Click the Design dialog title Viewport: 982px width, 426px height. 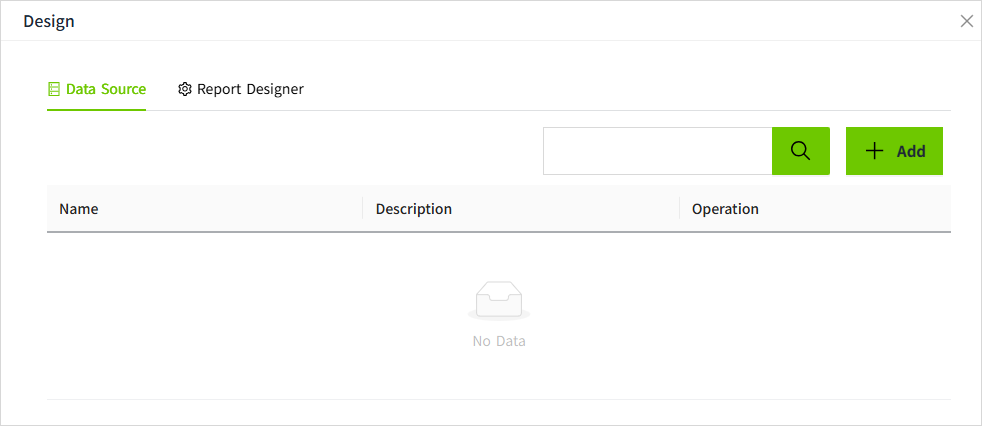pyautogui.click(x=49, y=21)
